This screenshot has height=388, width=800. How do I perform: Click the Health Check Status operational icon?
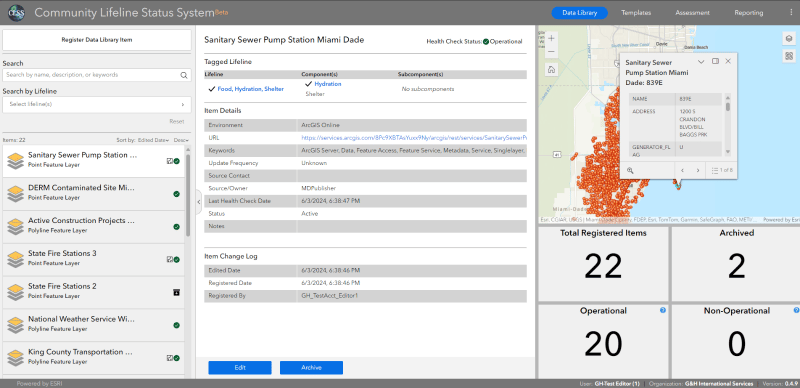pos(486,41)
